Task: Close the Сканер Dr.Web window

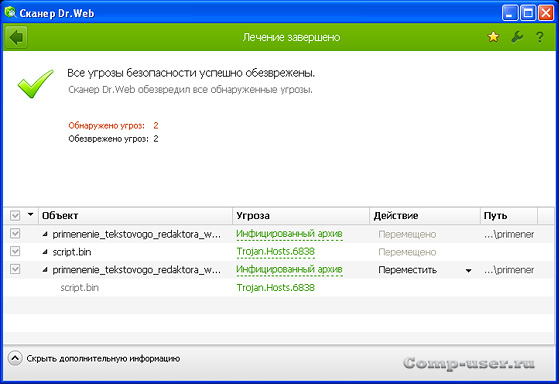Action: pyautogui.click(x=546, y=14)
